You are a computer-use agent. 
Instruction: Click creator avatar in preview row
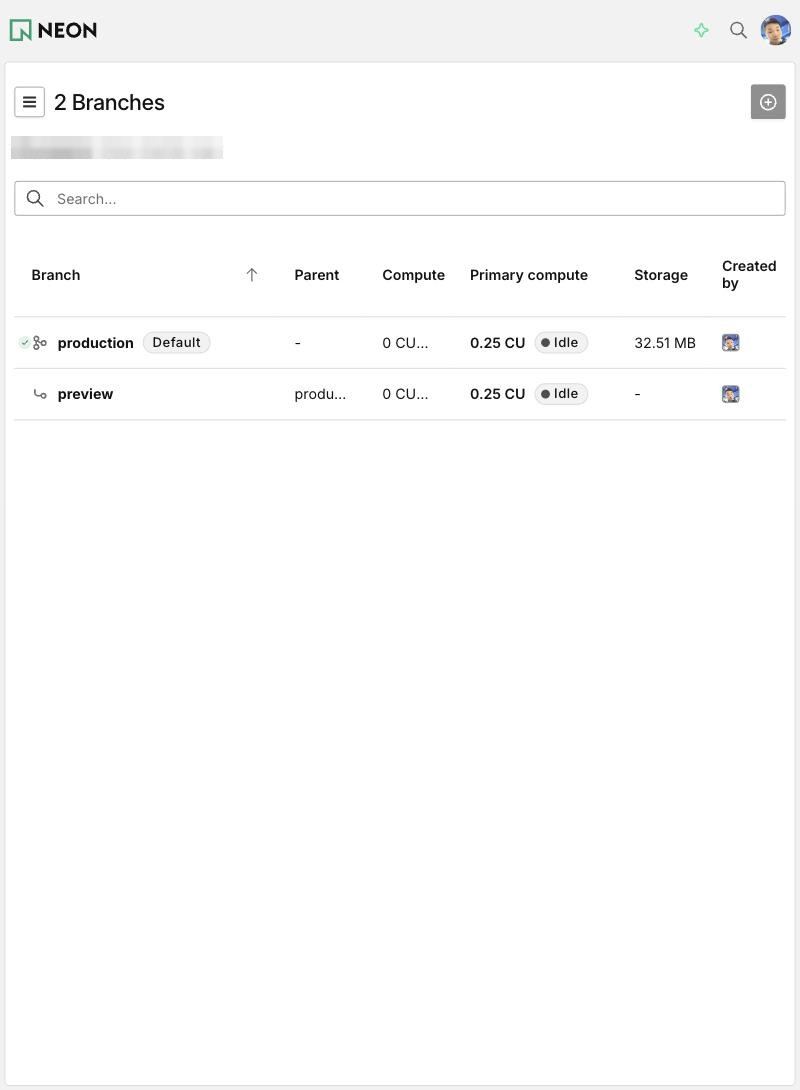(x=730, y=394)
